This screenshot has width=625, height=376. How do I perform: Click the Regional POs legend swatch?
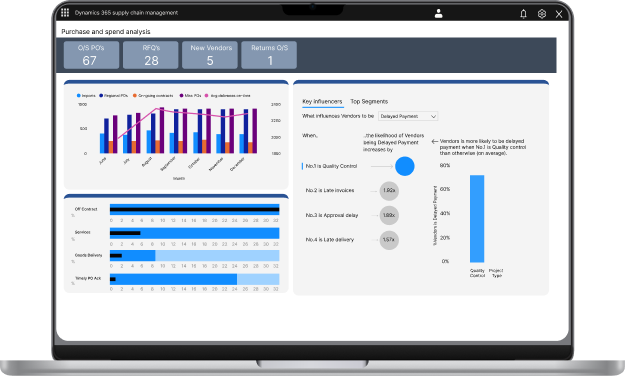(101, 96)
